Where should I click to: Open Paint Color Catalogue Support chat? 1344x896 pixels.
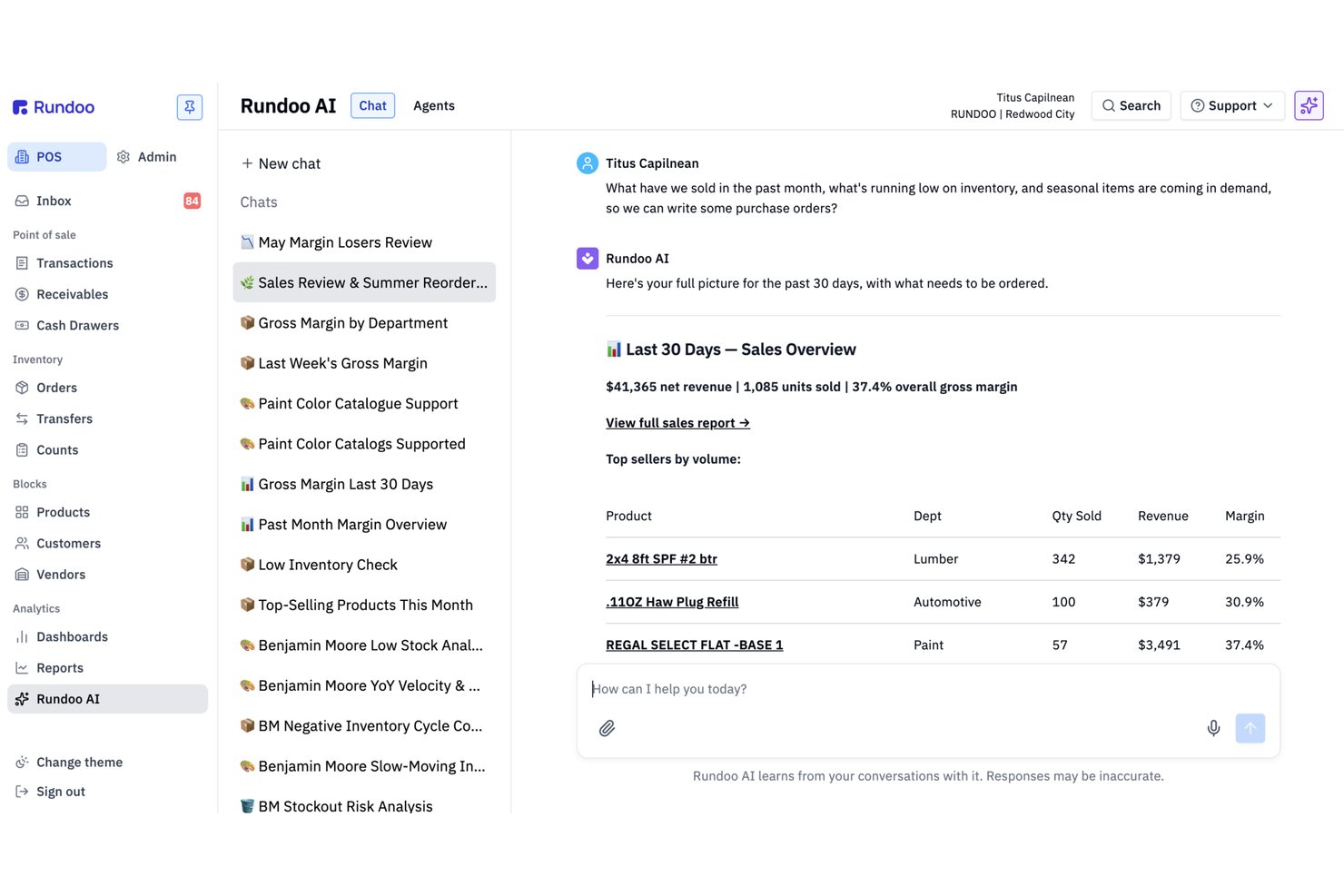tap(364, 403)
